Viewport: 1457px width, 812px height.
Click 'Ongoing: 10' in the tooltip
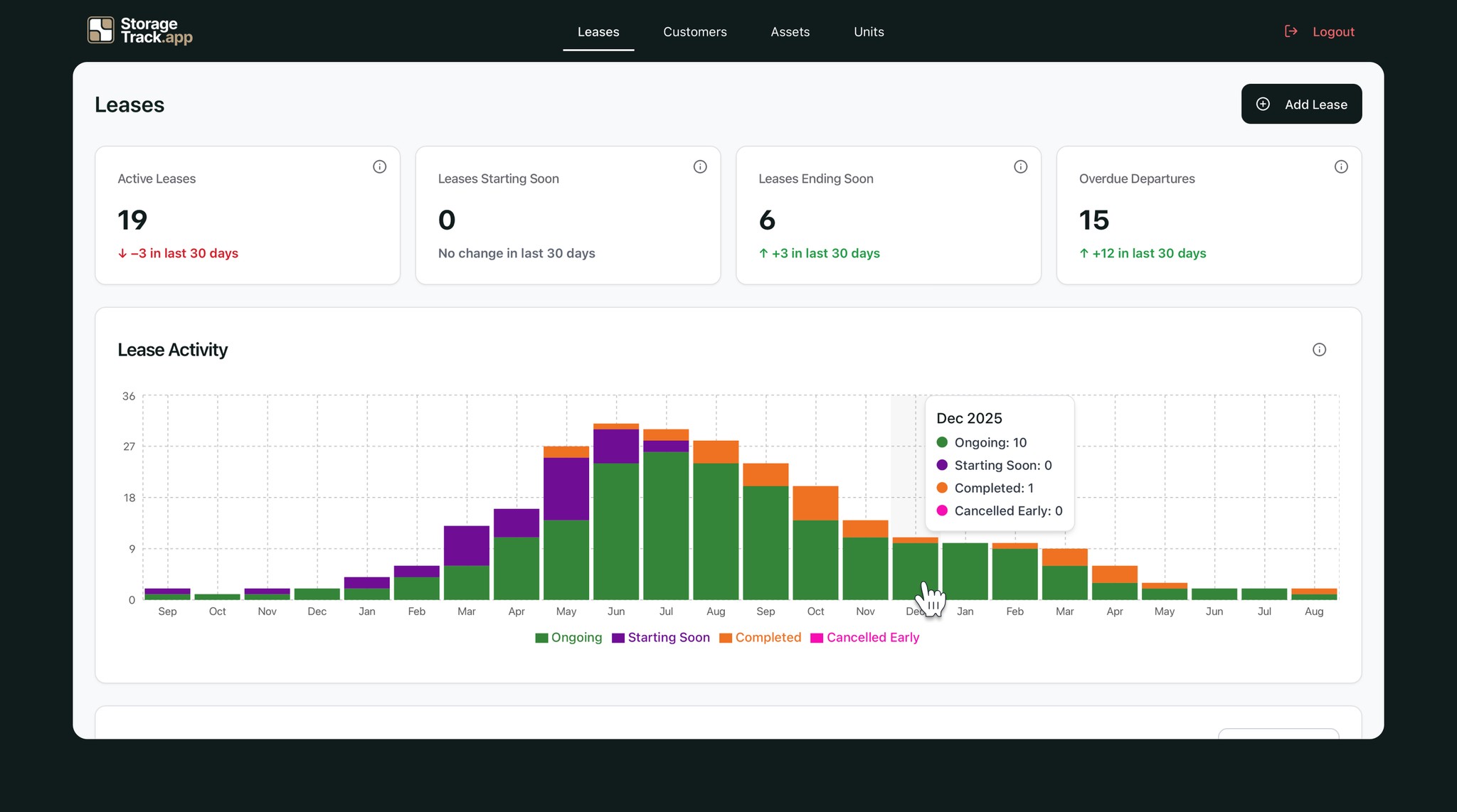point(990,442)
